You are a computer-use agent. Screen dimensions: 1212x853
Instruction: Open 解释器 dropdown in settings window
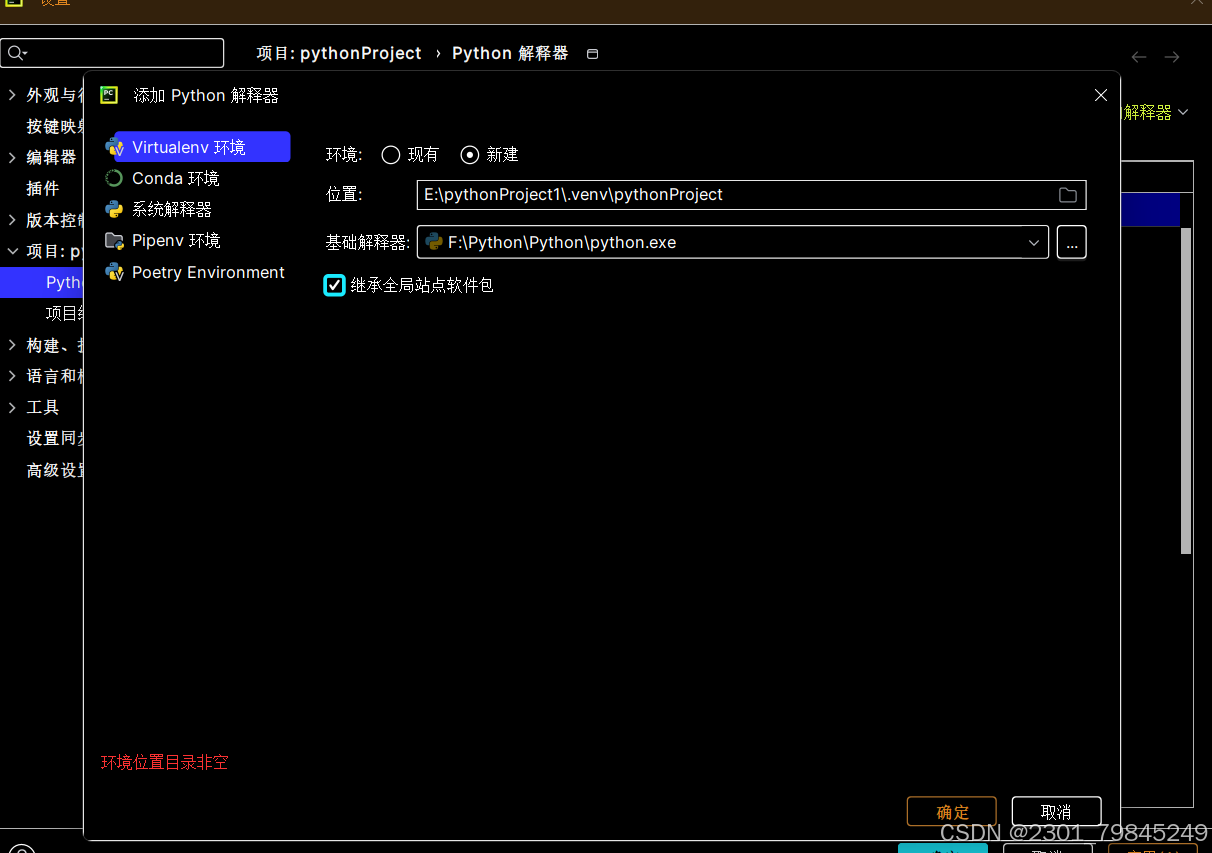(x=1183, y=112)
